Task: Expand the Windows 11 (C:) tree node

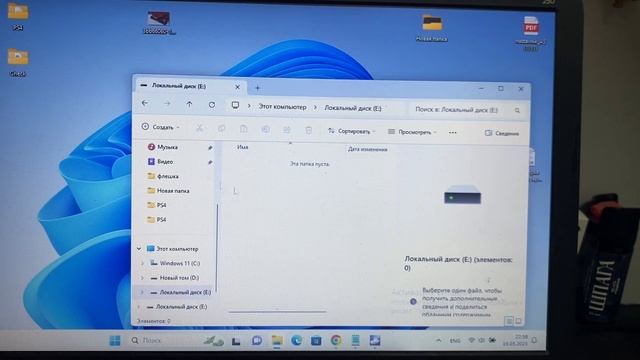Action: (x=142, y=263)
